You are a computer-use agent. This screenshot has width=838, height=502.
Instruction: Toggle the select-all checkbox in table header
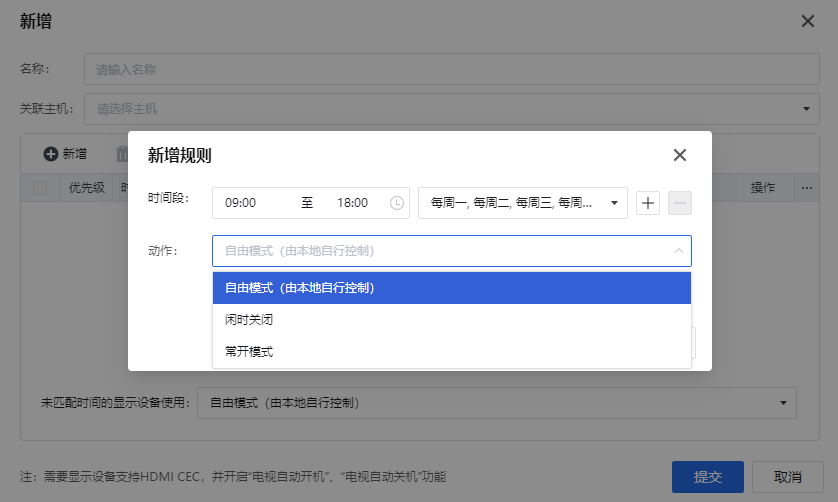40,187
